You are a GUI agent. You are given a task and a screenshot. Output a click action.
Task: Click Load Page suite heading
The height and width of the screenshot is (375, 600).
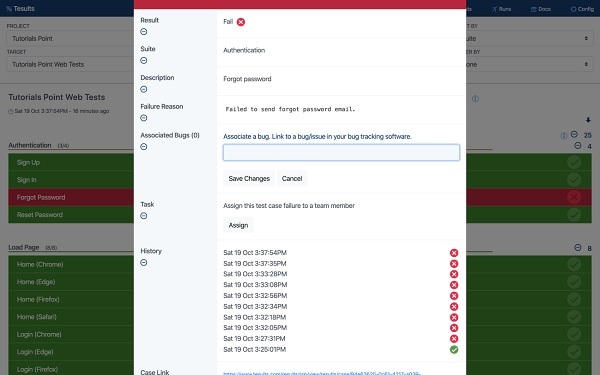tap(24, 248)
